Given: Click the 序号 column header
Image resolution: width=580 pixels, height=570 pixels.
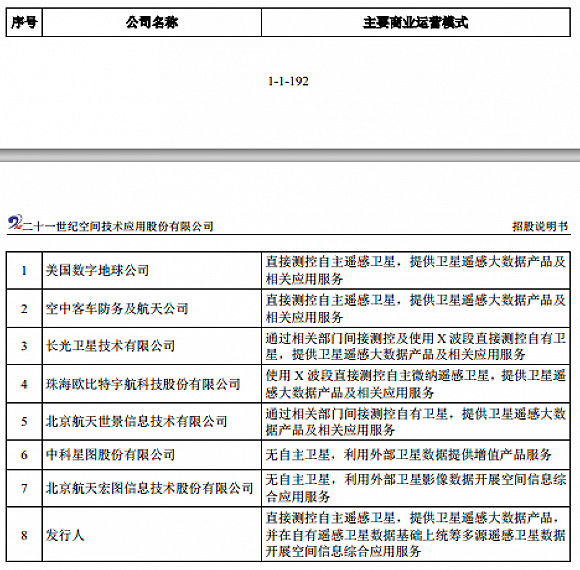Looking at the screenshot, I should tap(24, 23).
